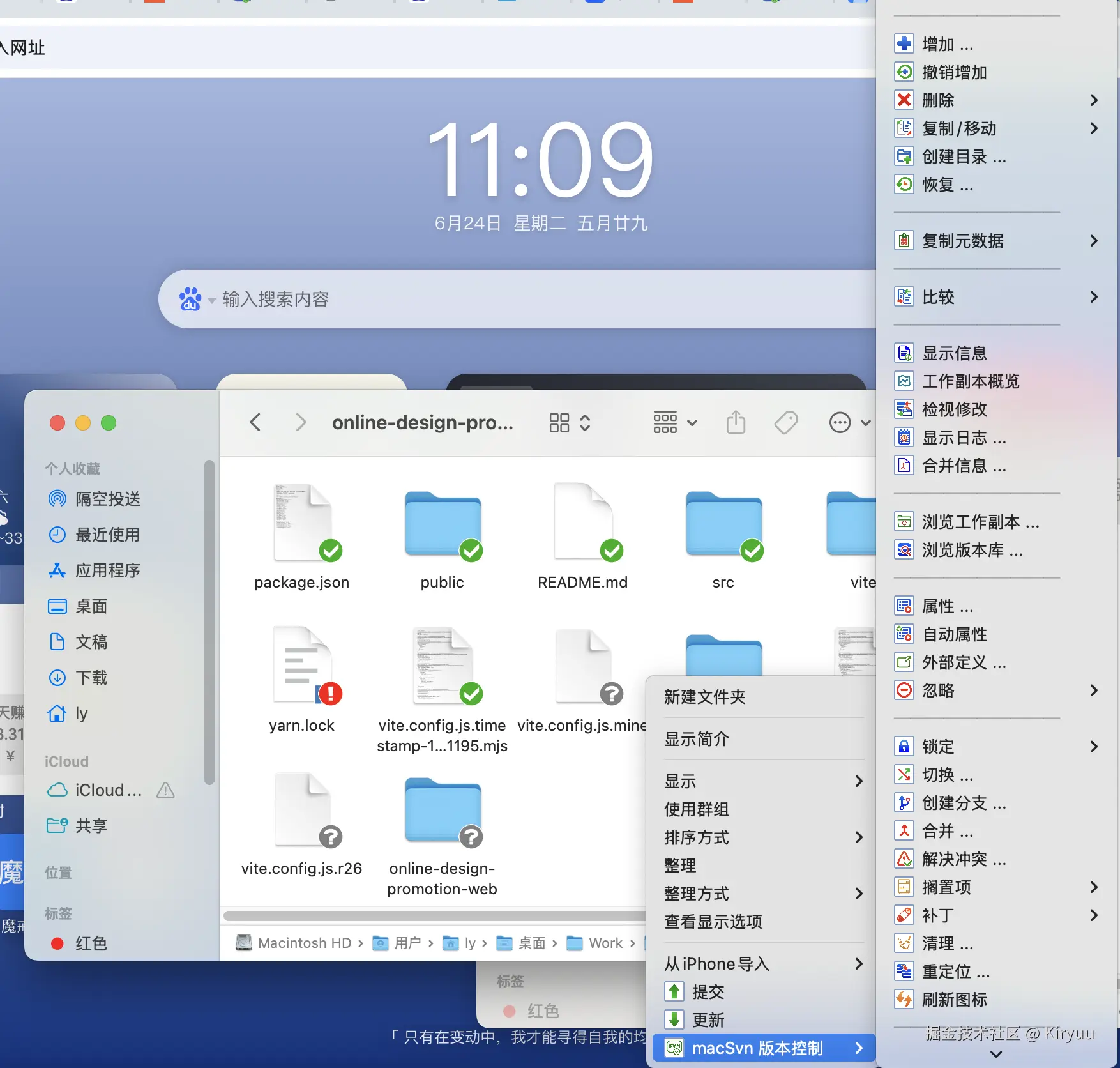Click the Browse Repository (浏览版本库) icon

click(904, 550)
